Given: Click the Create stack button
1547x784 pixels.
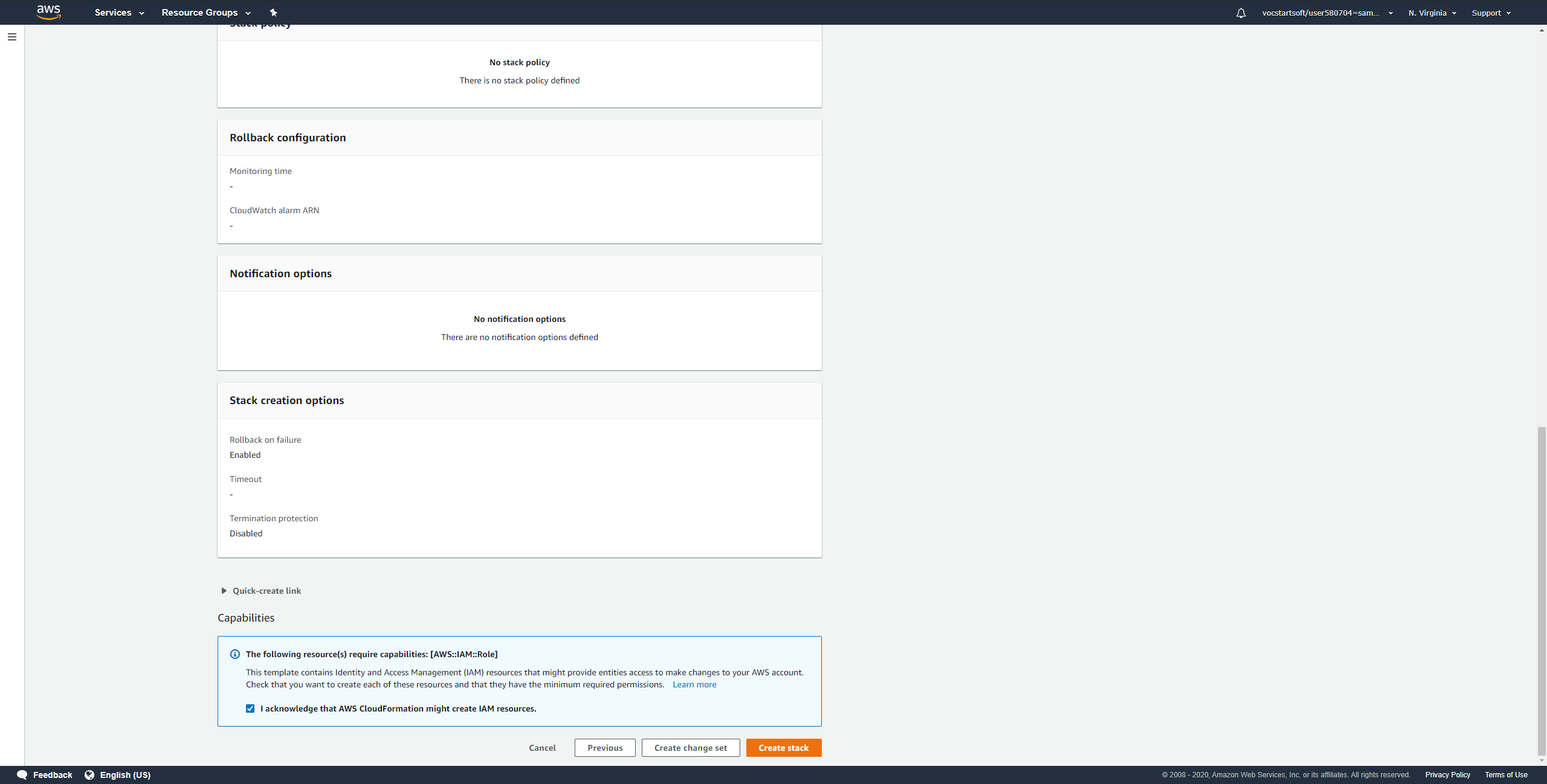Looking at the screenshot, I should click(784, 748).
